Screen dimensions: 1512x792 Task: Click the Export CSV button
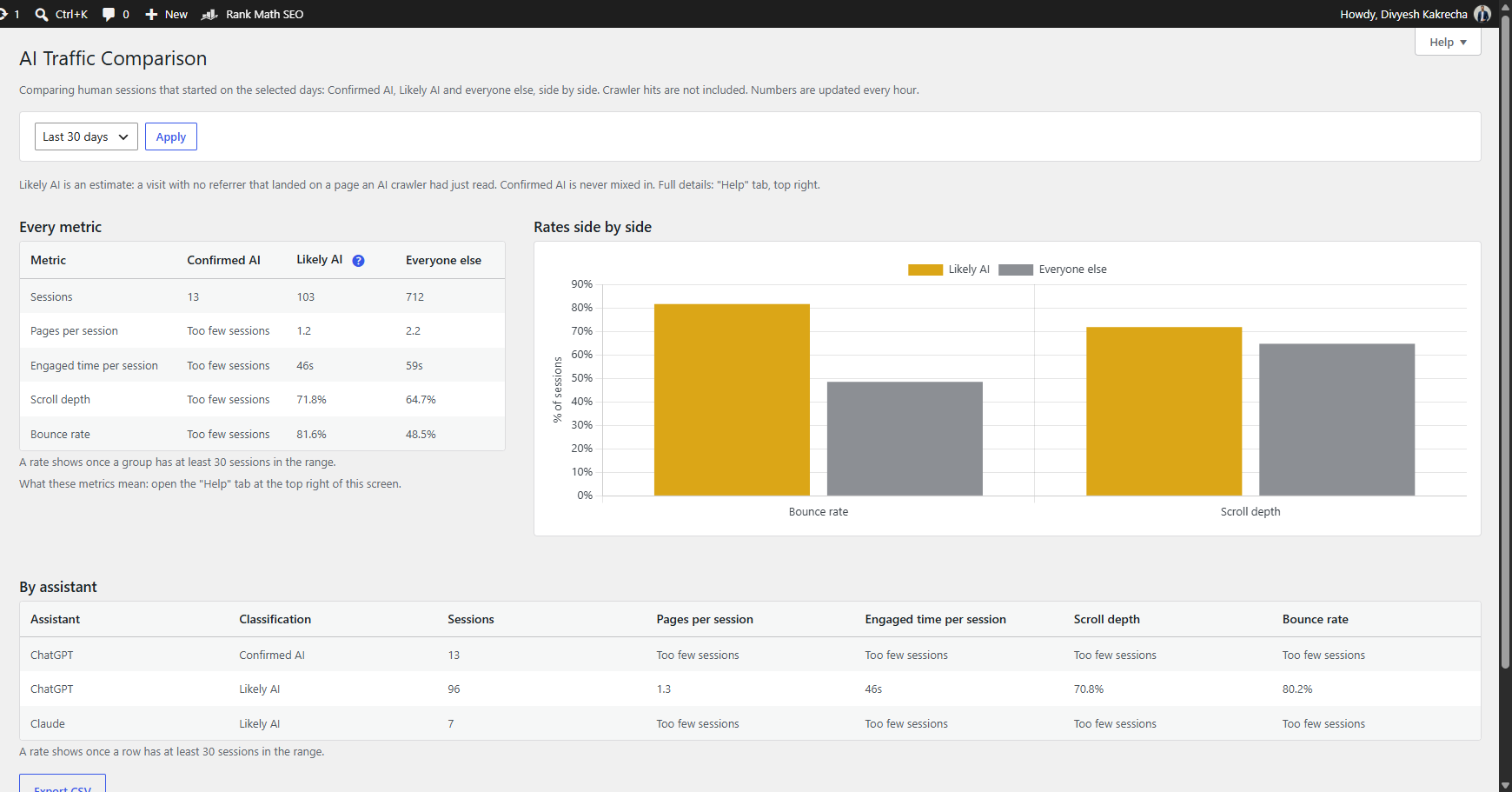[x=63, y=783]
